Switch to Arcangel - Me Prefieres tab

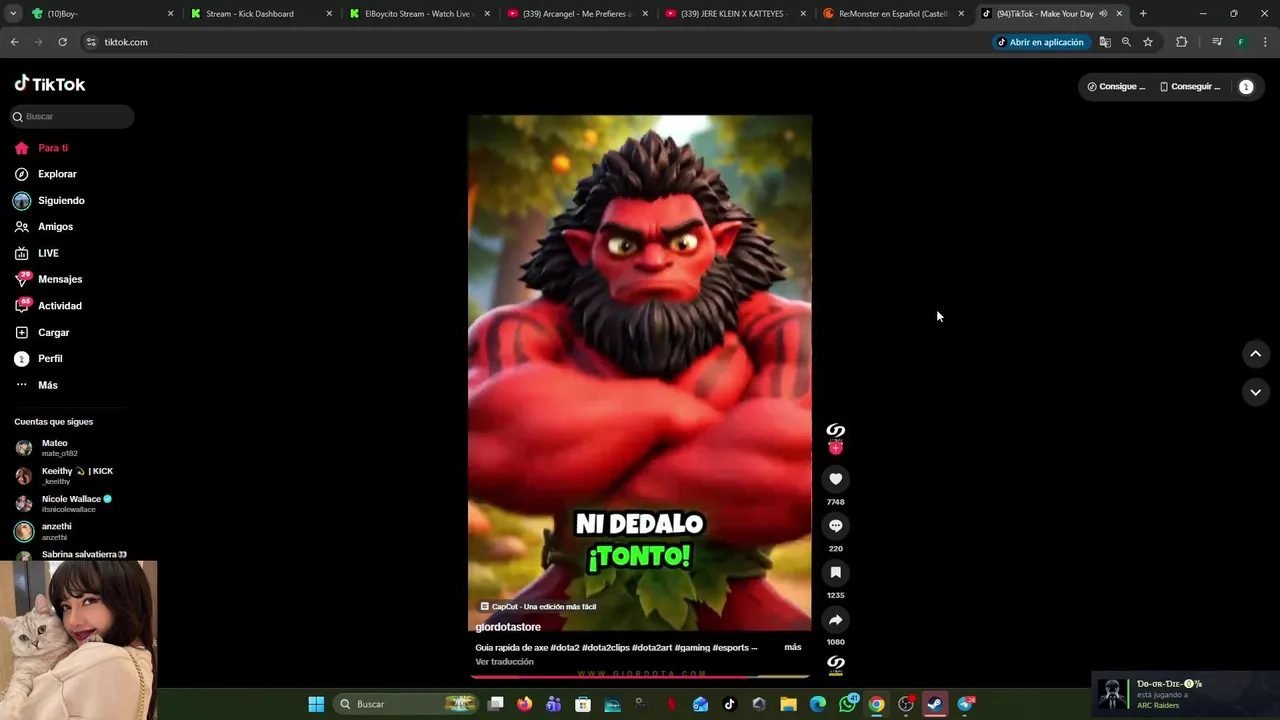[x=578, y=14]
